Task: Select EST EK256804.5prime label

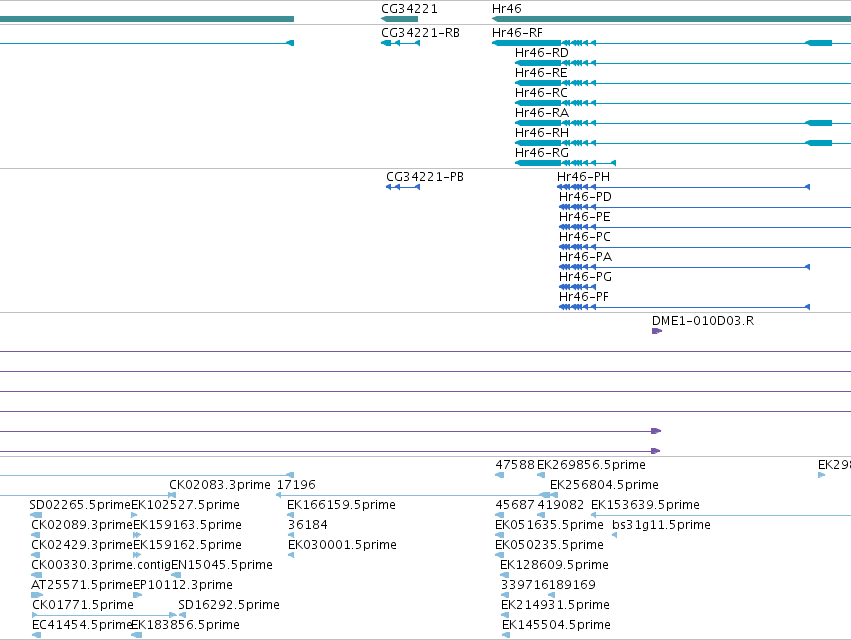Action: pos(604,485)
